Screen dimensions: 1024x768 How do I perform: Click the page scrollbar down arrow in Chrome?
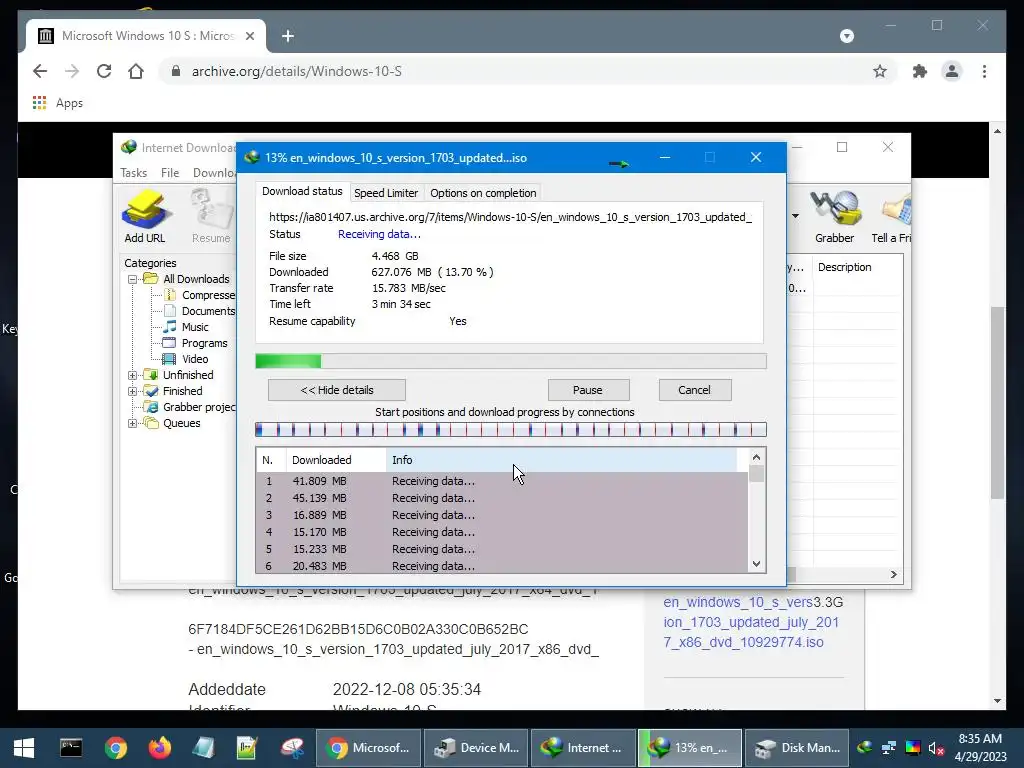point(997,701)
